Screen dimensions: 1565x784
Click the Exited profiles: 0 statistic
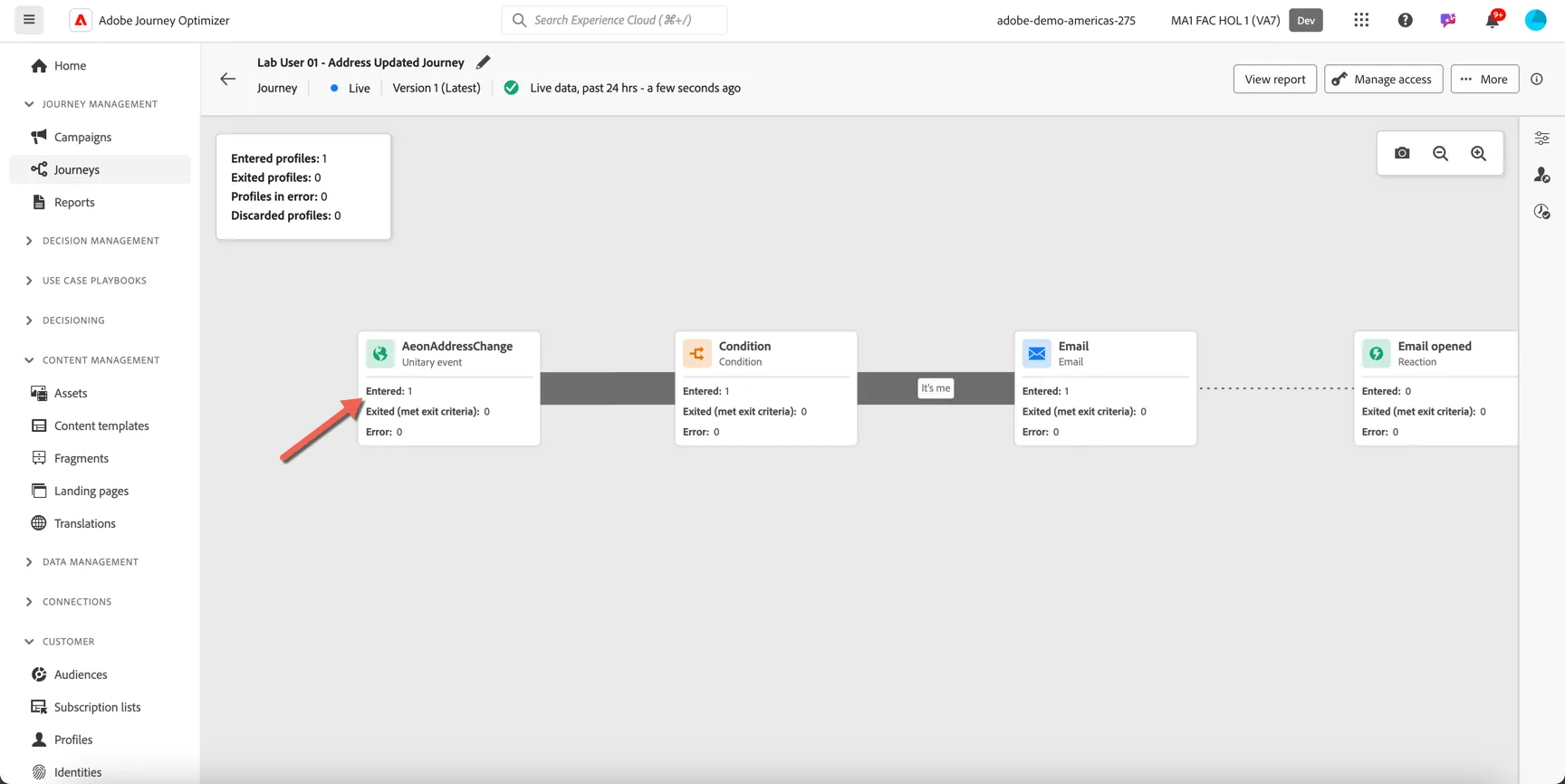click(276, 177)
